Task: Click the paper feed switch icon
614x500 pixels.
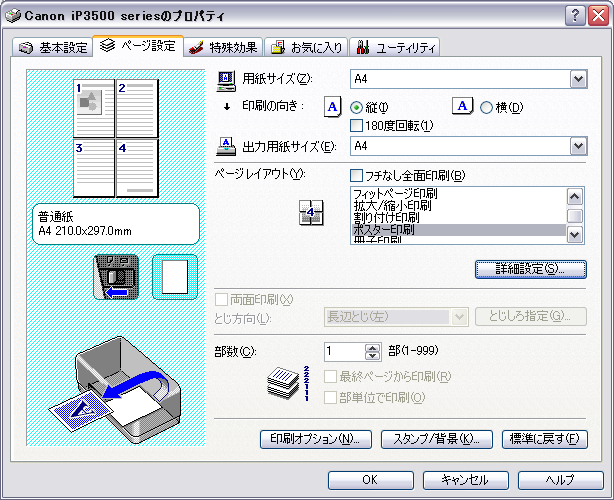Action: tap(117, 277)
